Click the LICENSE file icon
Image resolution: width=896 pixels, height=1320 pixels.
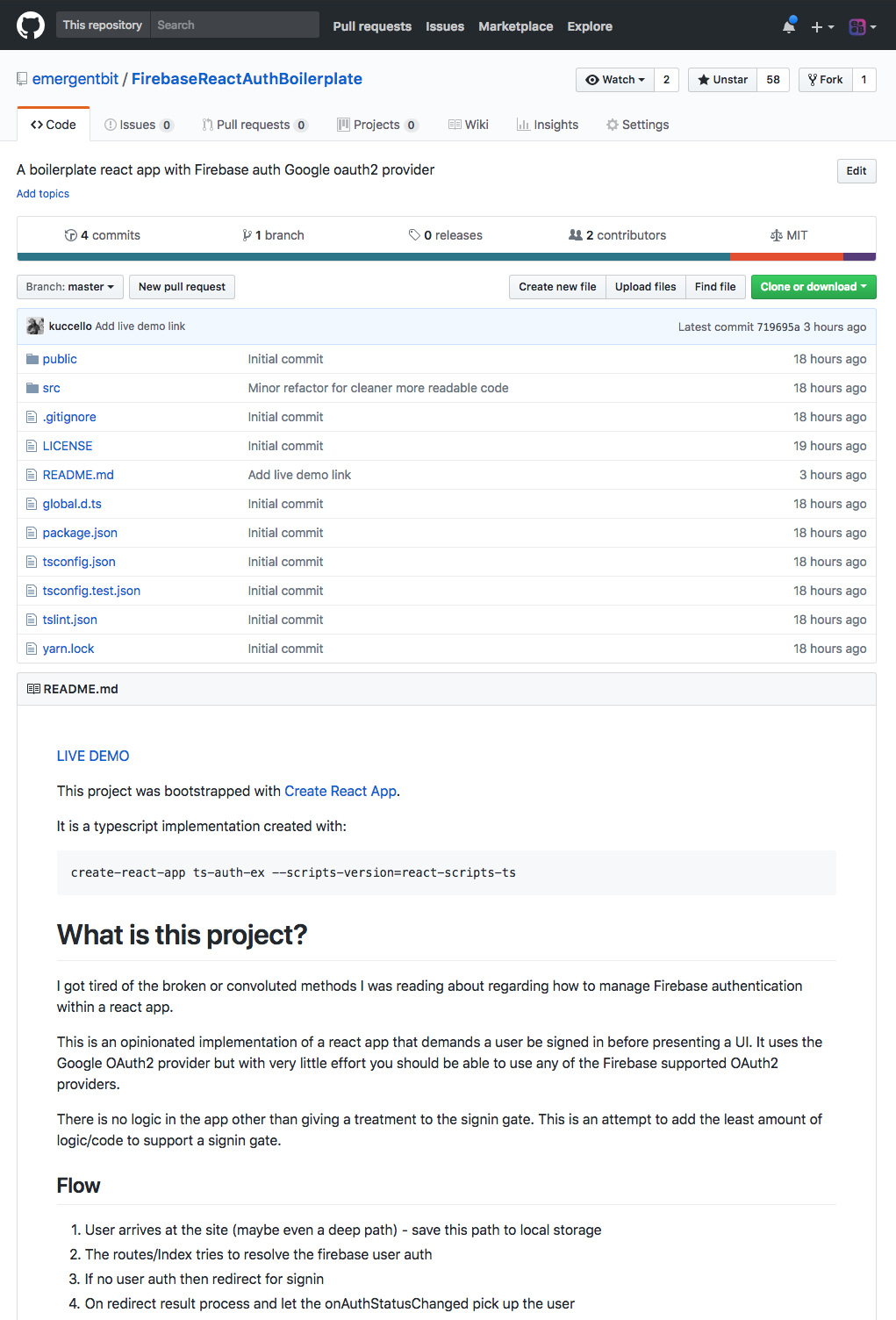coord(32,446)
